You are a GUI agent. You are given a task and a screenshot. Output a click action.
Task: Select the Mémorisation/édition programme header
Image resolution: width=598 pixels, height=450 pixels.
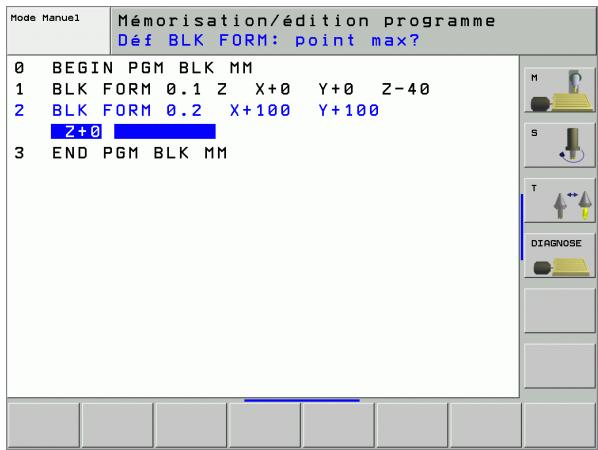click(x=307, y=21)
